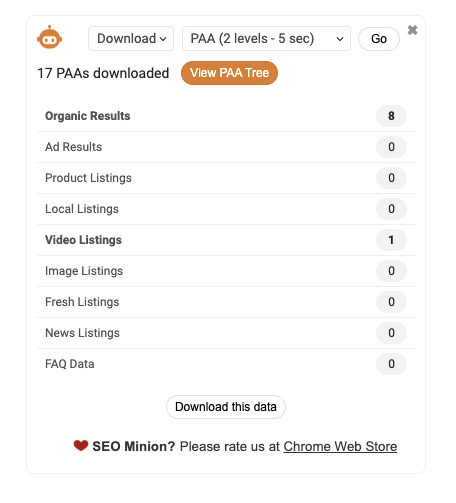Open the Download dropdown
The image size is (456, 503).
(131, 39)
